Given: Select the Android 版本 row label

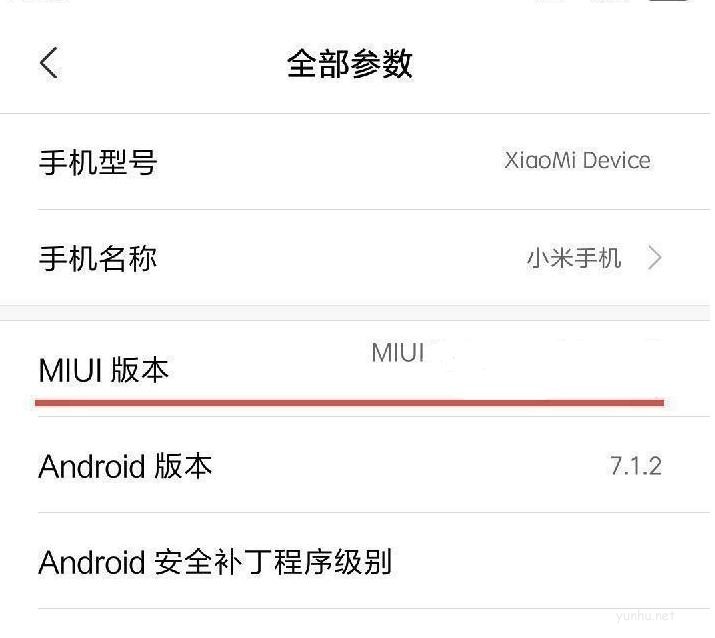Looking at the screenshot, I should [x=125, y=466].
